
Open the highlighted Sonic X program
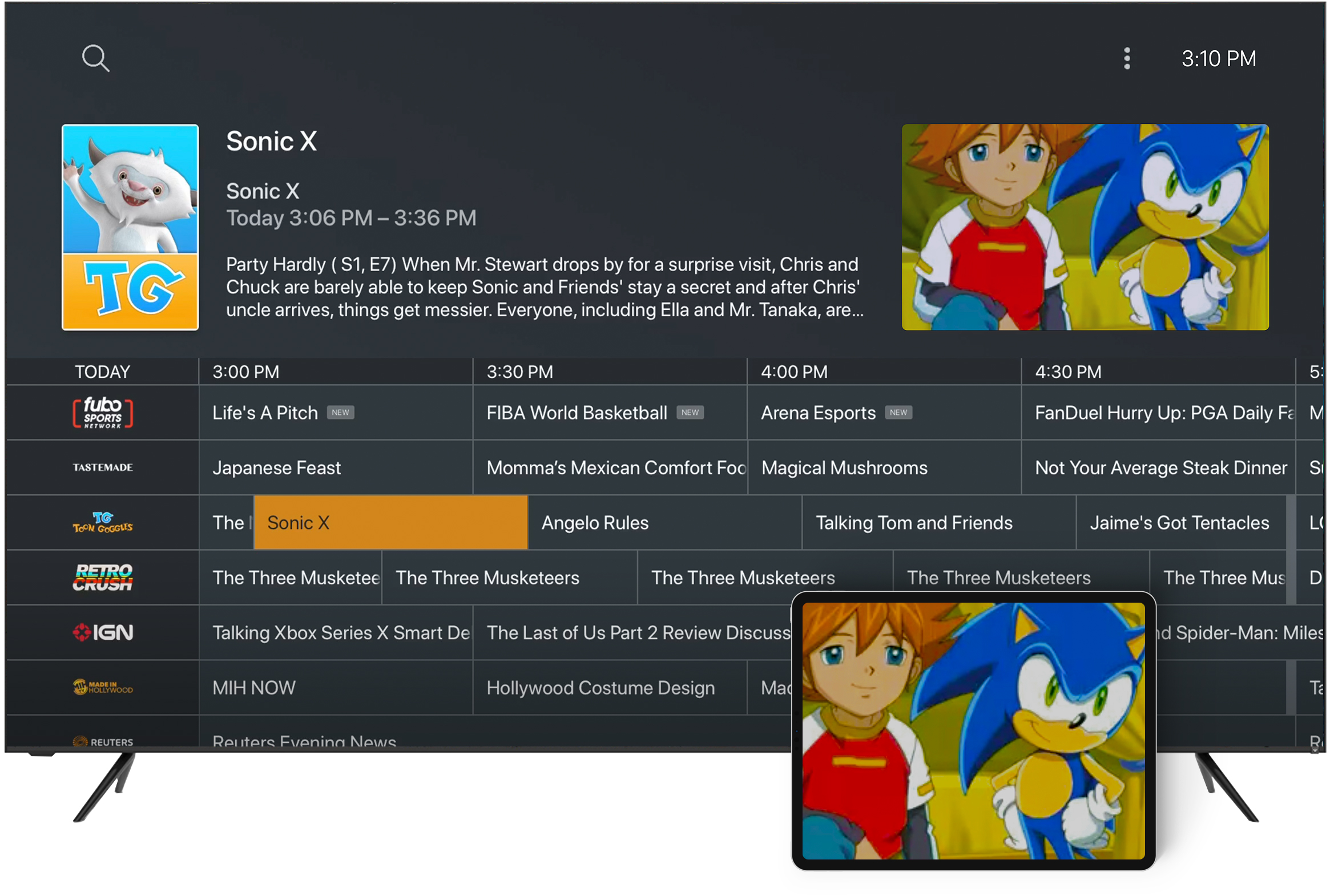tap(390, 522)
